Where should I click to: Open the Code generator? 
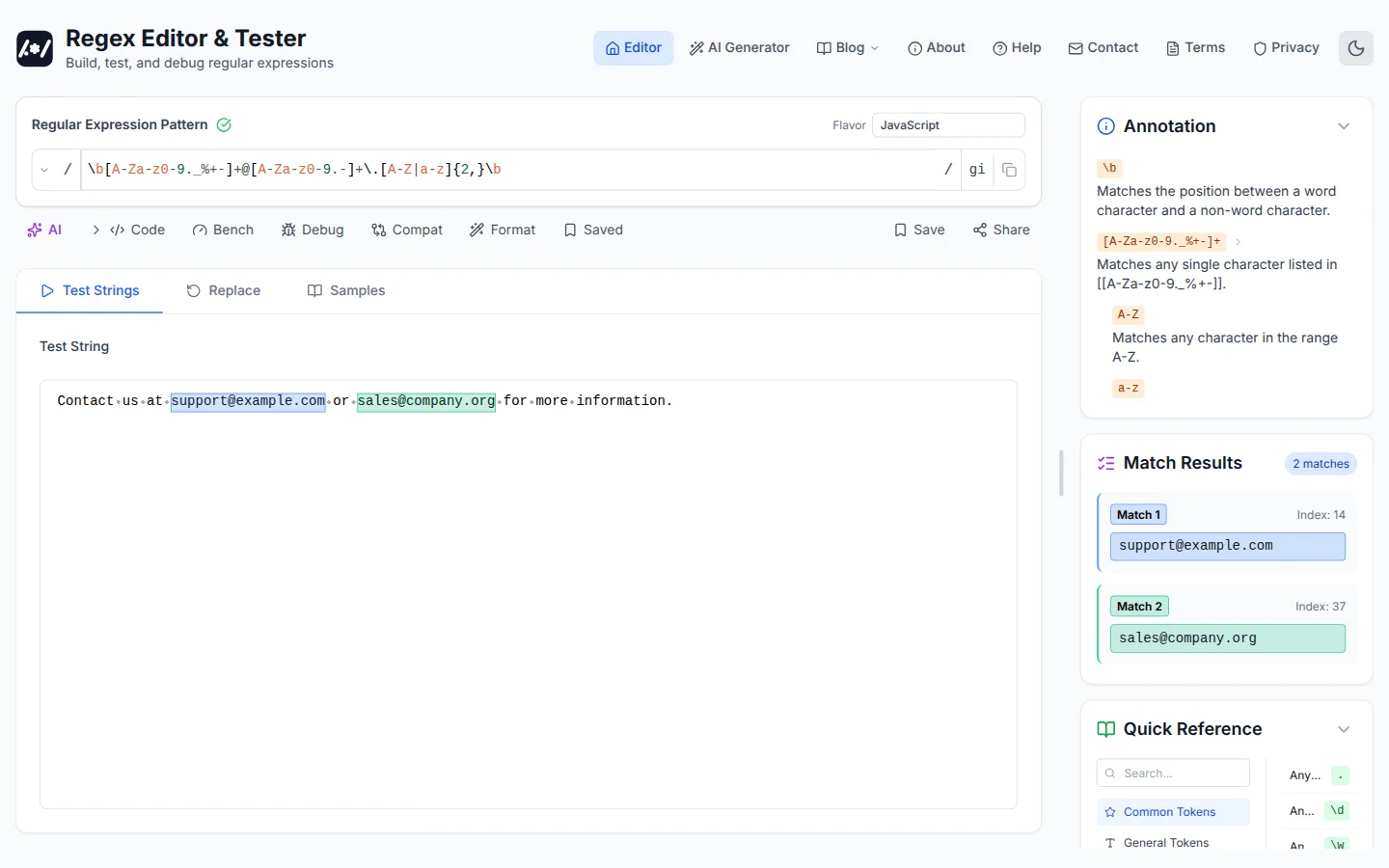click(137, 230)
